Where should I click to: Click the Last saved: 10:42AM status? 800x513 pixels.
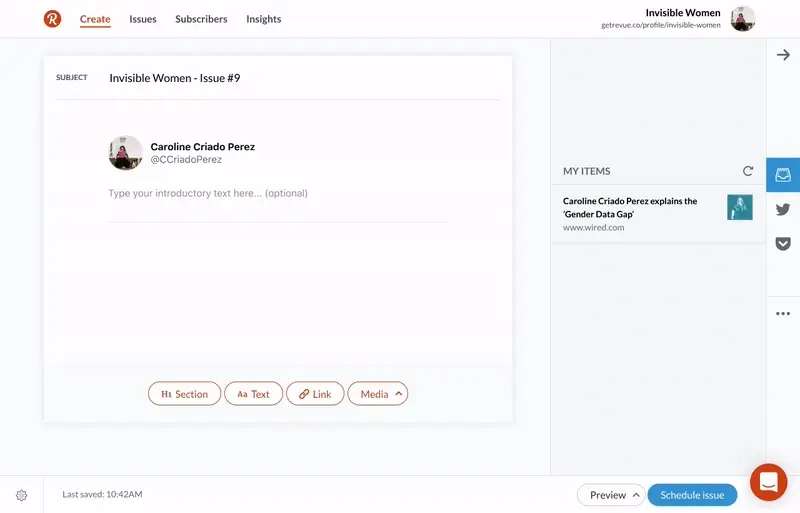[102, 494]
